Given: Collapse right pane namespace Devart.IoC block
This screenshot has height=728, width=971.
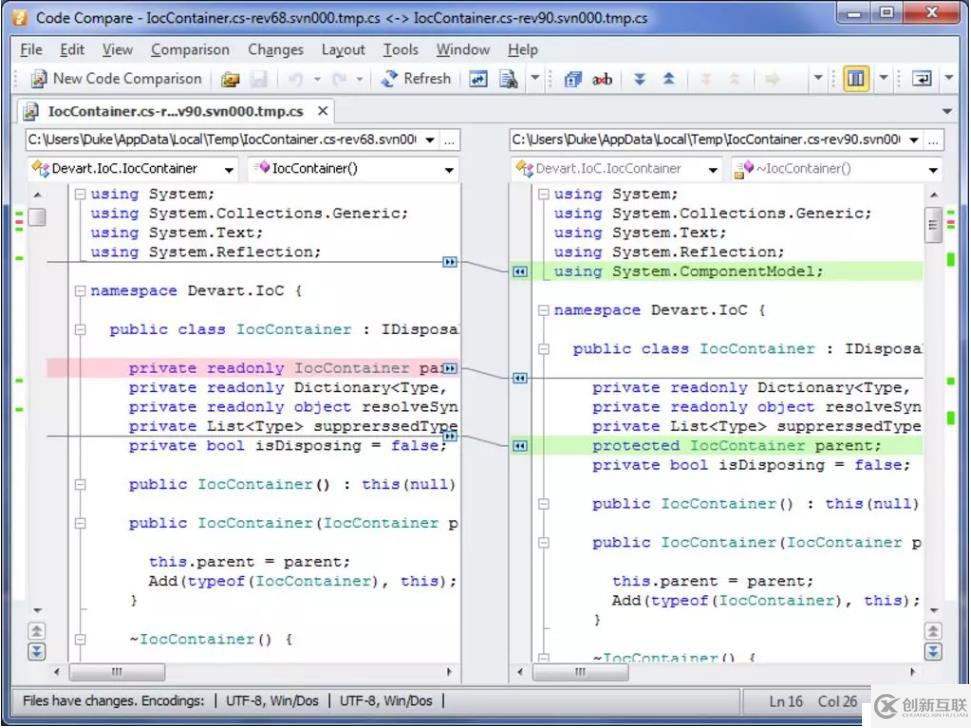Looking at the screenshot, I should [543, 310].
